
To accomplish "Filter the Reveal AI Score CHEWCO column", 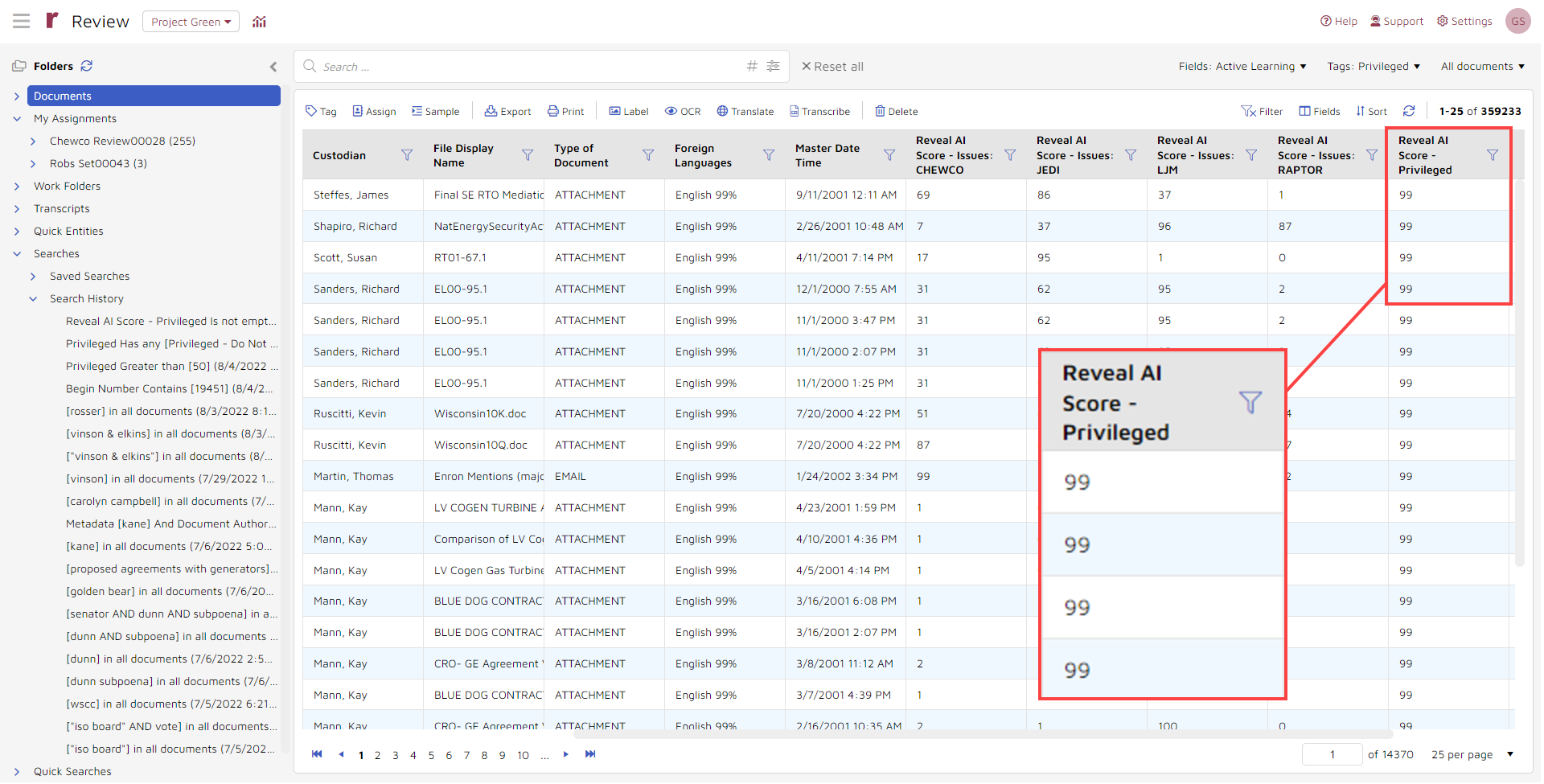I will (x=1010, y=155).
